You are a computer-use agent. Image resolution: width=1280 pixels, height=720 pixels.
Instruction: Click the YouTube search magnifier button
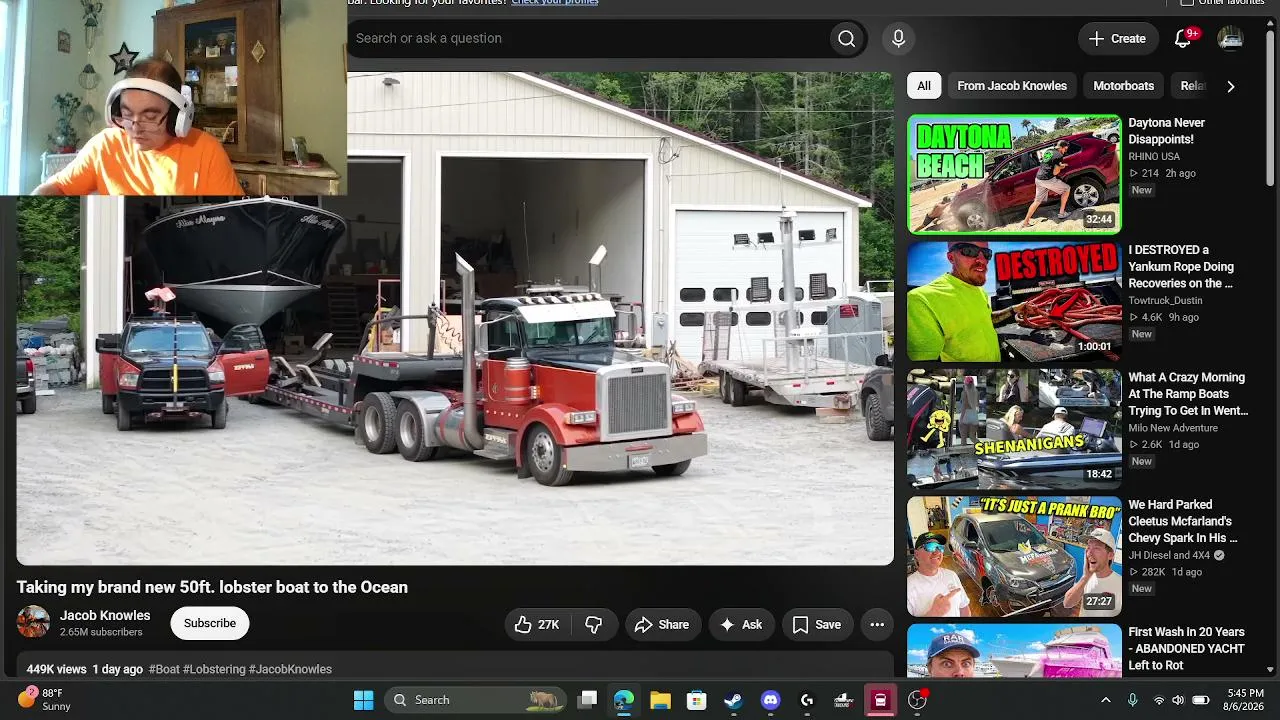pos(846,38)
